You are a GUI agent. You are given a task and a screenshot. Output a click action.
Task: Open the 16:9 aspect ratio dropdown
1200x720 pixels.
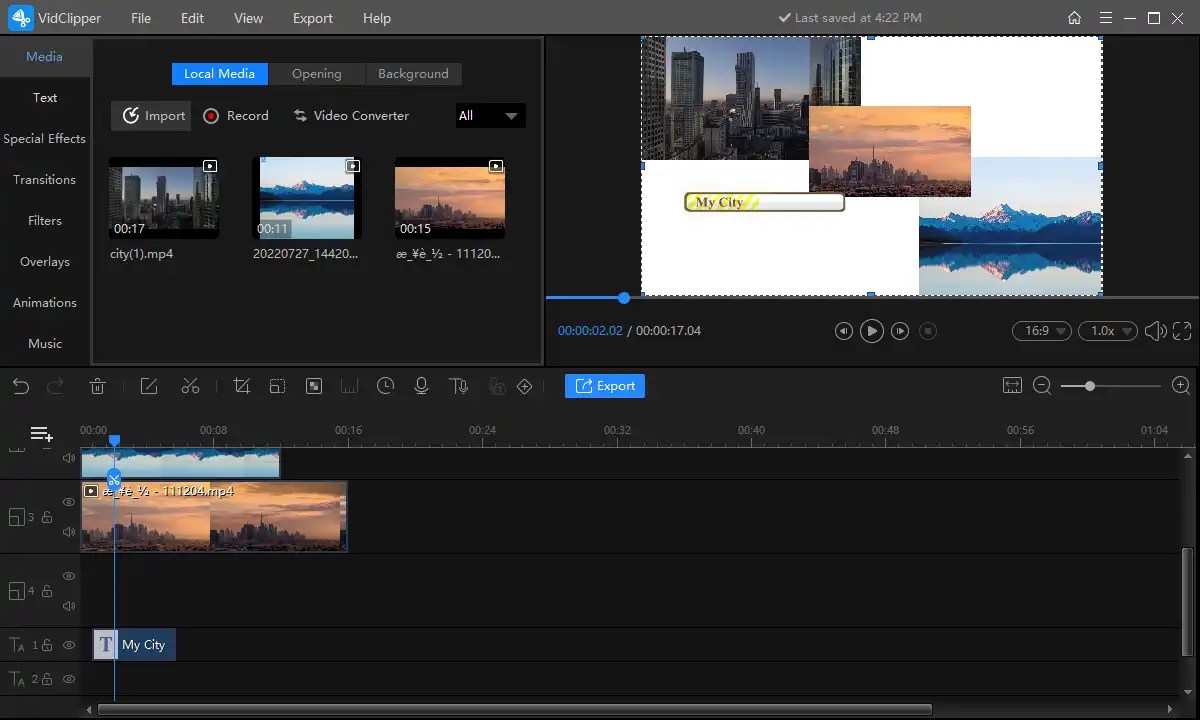pyautogui.click(x=1041, y=330)
